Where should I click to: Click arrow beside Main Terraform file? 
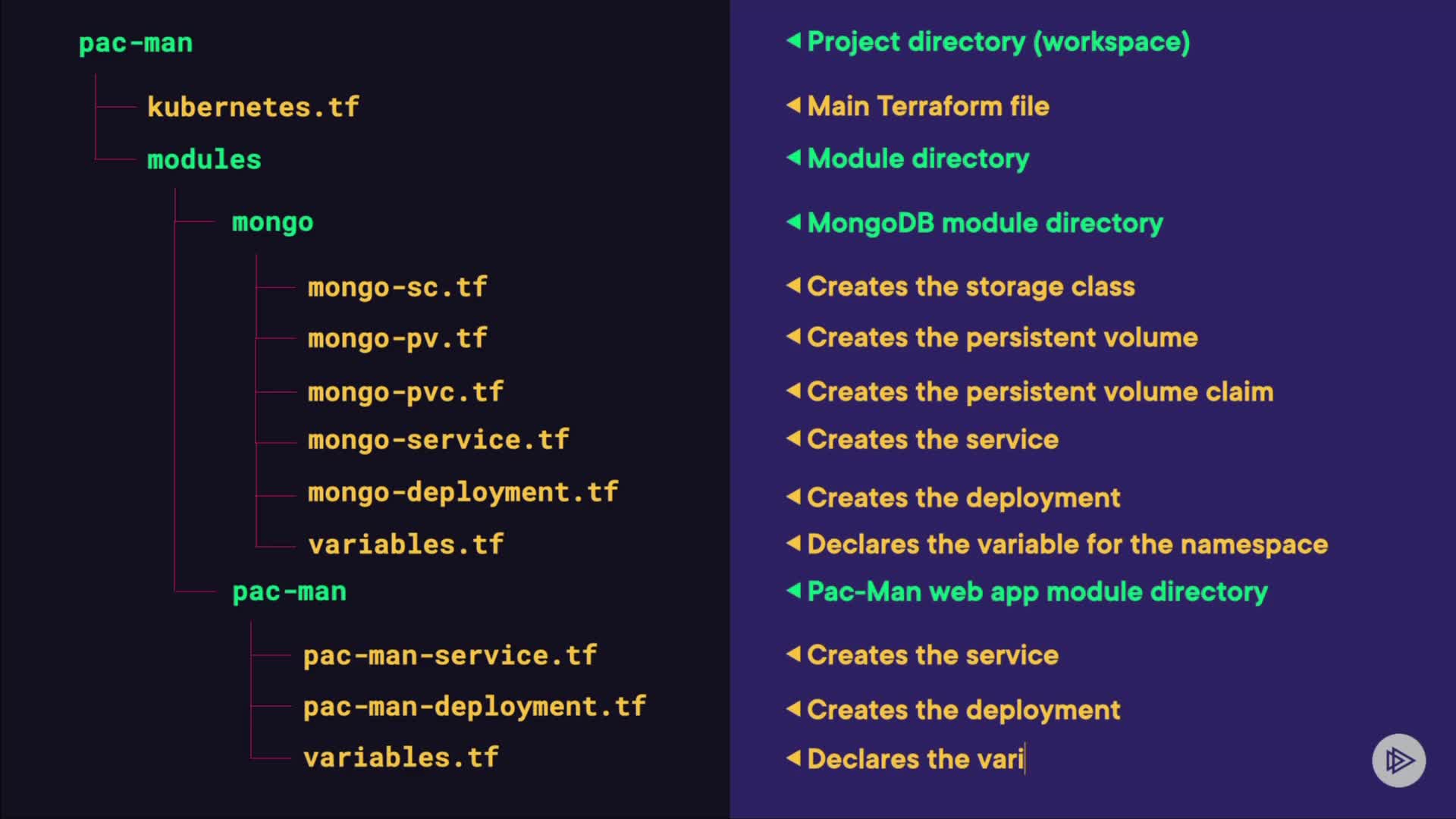(x=793, y=105)
